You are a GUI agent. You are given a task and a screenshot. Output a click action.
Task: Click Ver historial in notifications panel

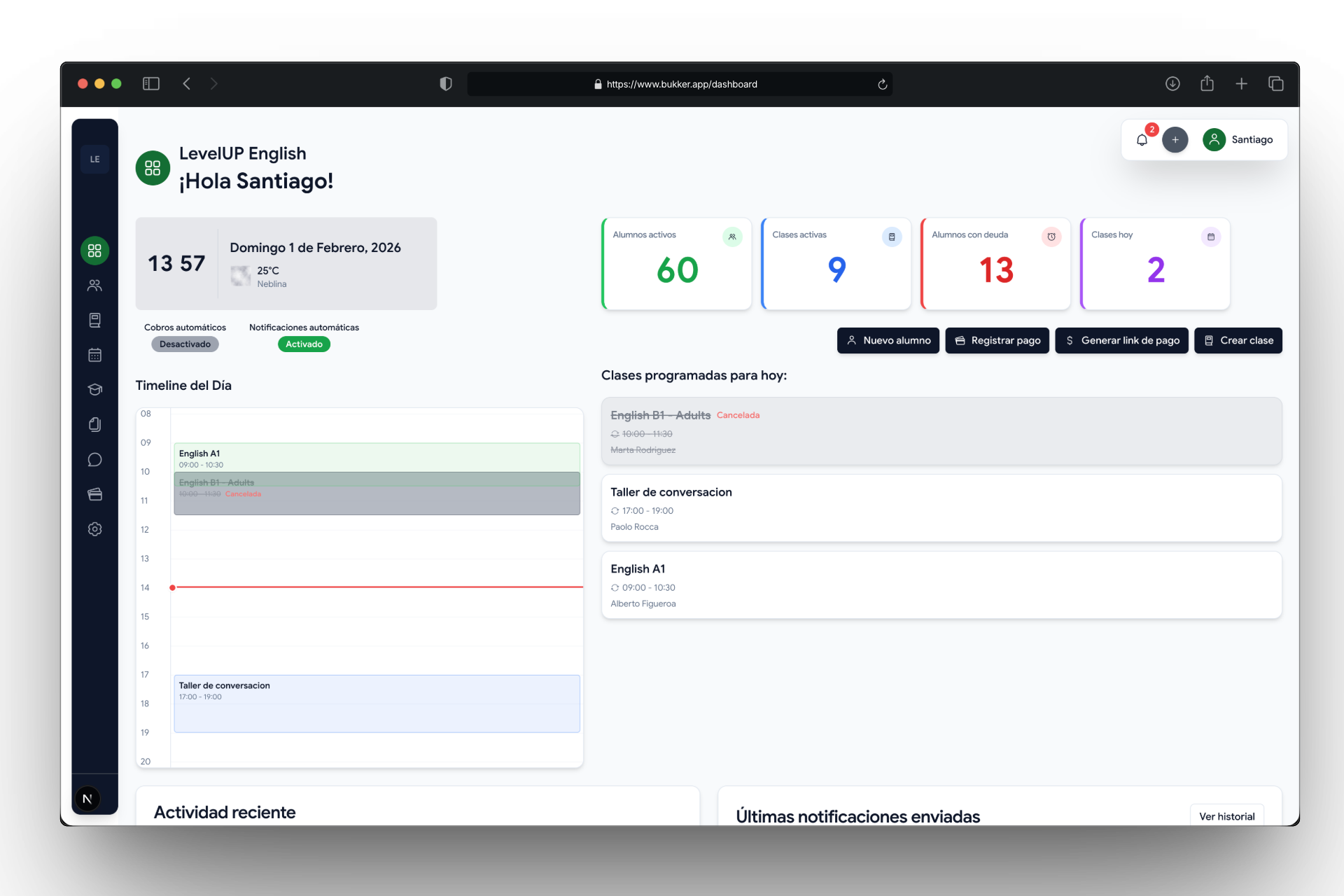tap(1226, 815)
